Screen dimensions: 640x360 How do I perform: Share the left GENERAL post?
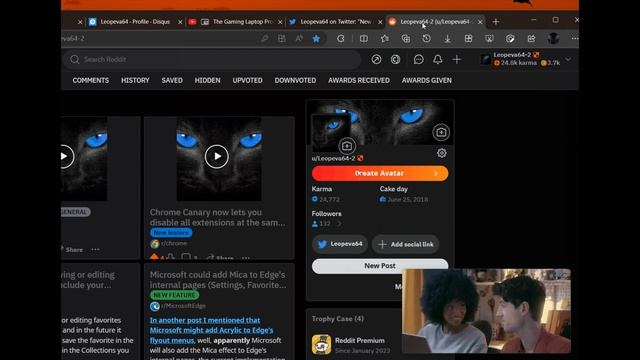(72, 249)
